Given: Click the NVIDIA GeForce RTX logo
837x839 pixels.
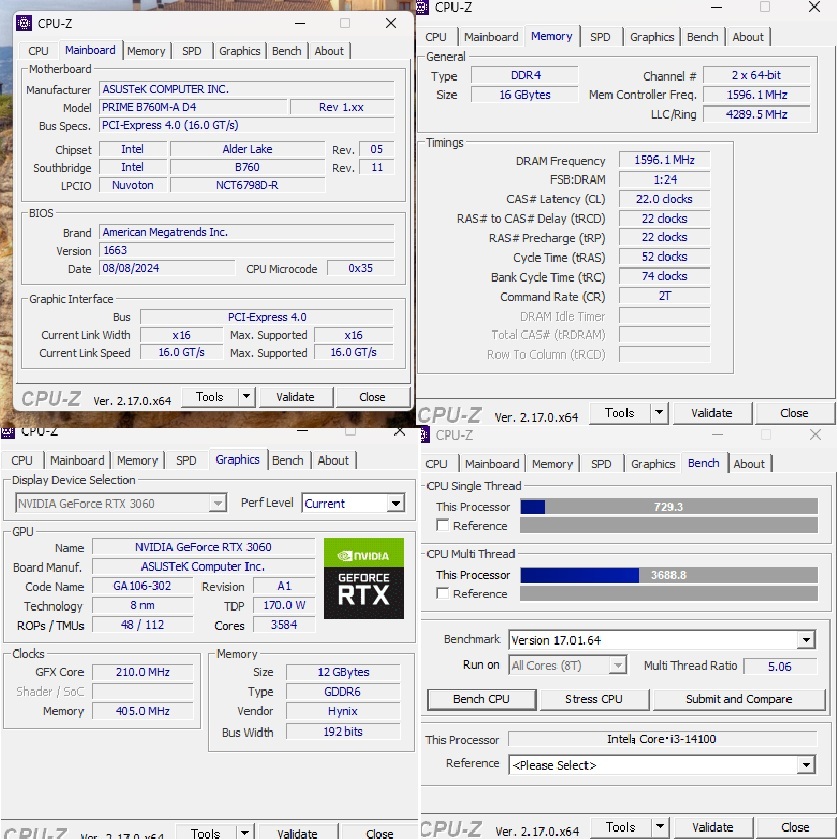Looking at the screenshot, I should (363, 578).
